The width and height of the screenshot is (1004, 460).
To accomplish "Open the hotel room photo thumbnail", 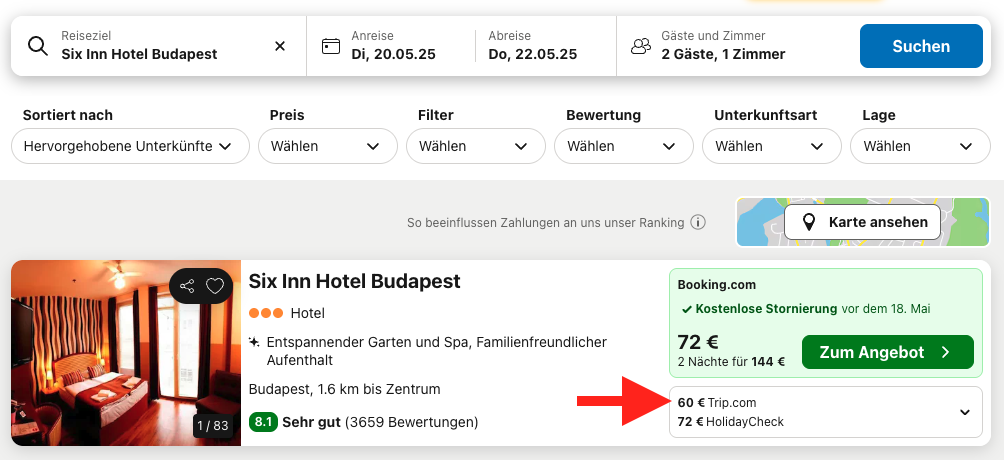I will [126, 353].
